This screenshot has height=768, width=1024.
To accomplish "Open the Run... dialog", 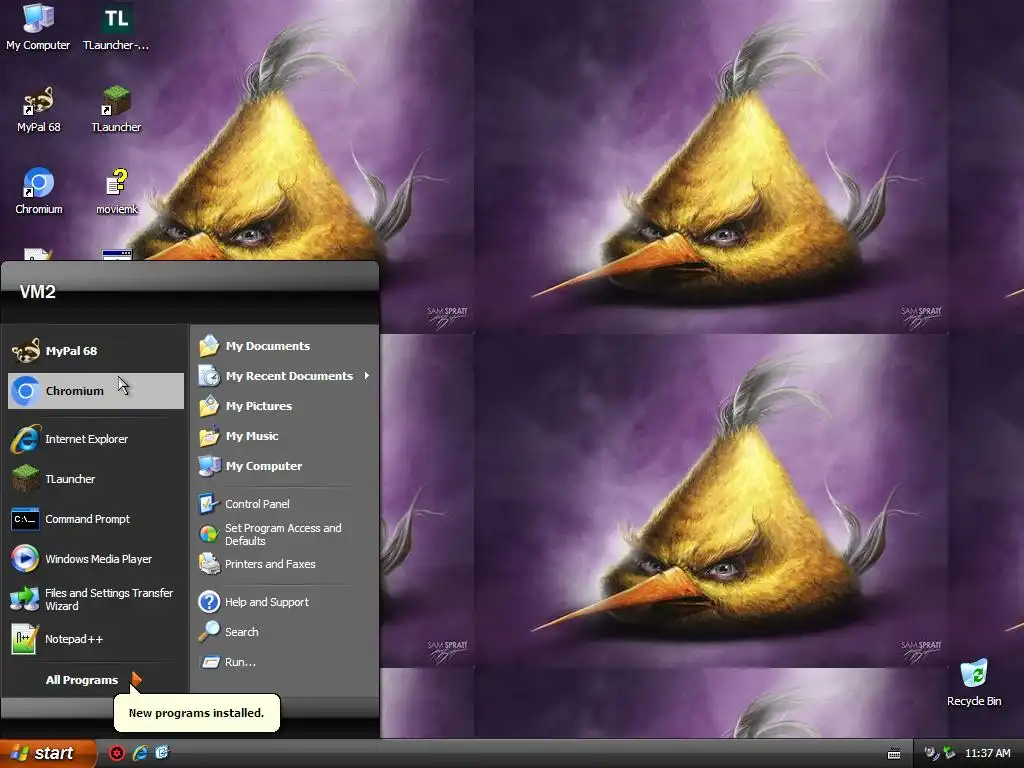I will (285, 662).
